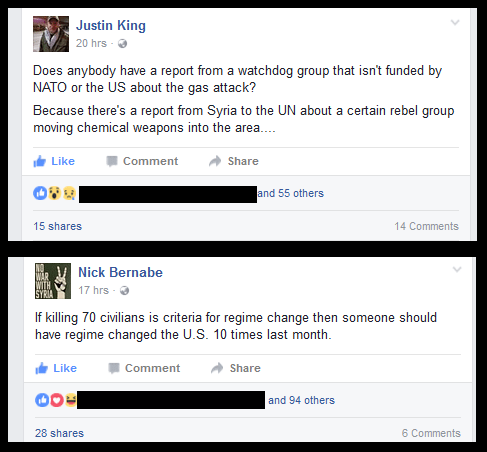Share Justin King's gas attack post
Viewport: 487px width, 452px height.
coord(234,161)
